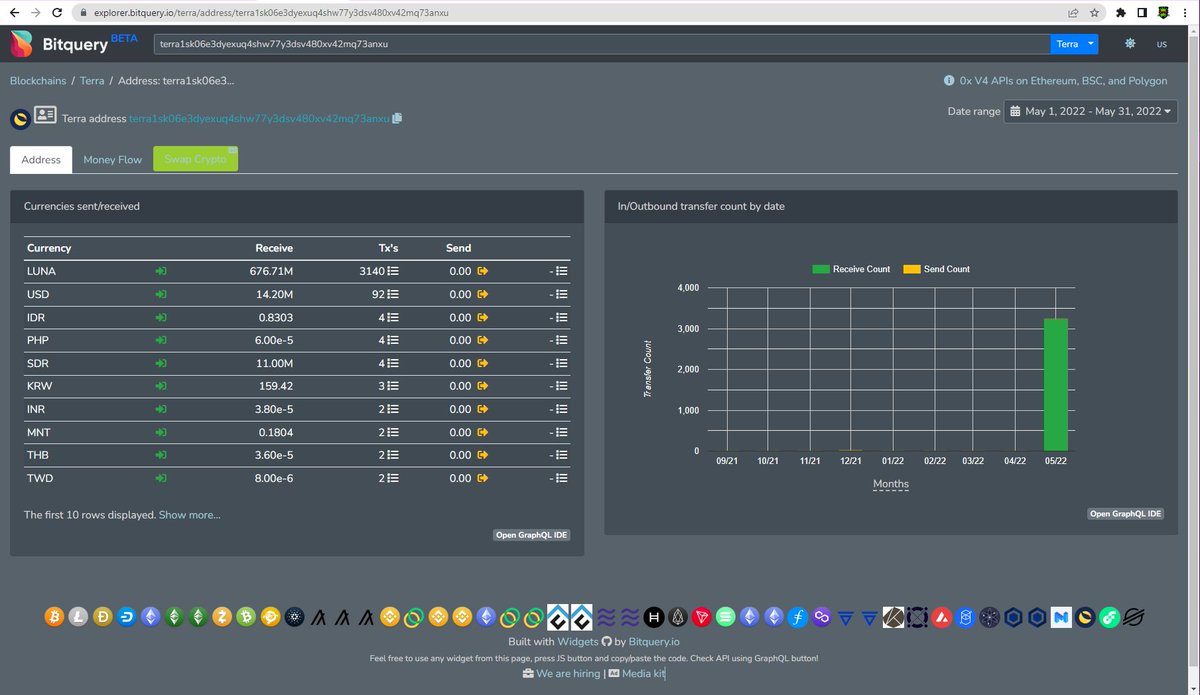Go to the Blockchains breadcrumb
The width and height of the screenshot is (1200, 695).
(x=38, y=80)
